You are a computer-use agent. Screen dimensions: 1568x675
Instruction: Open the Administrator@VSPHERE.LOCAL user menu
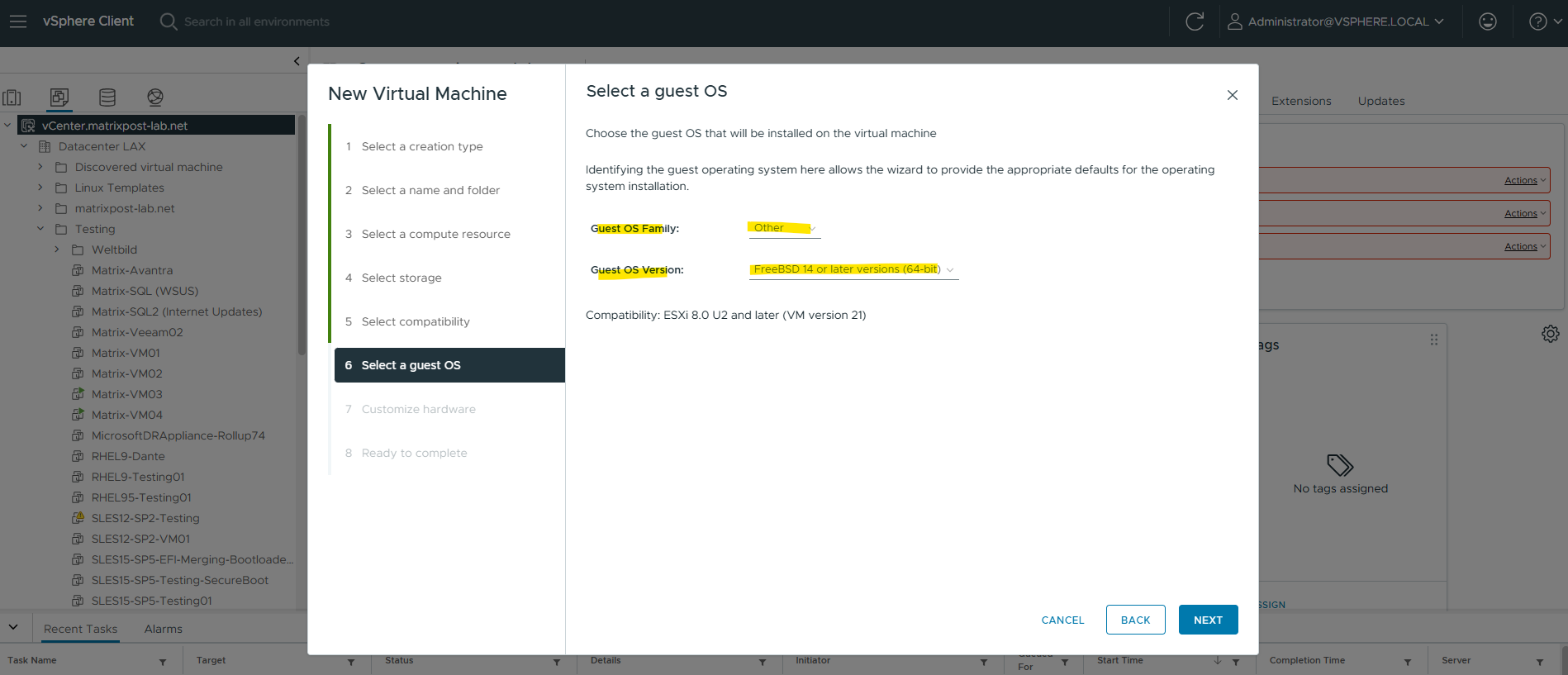pos(1336,21)
